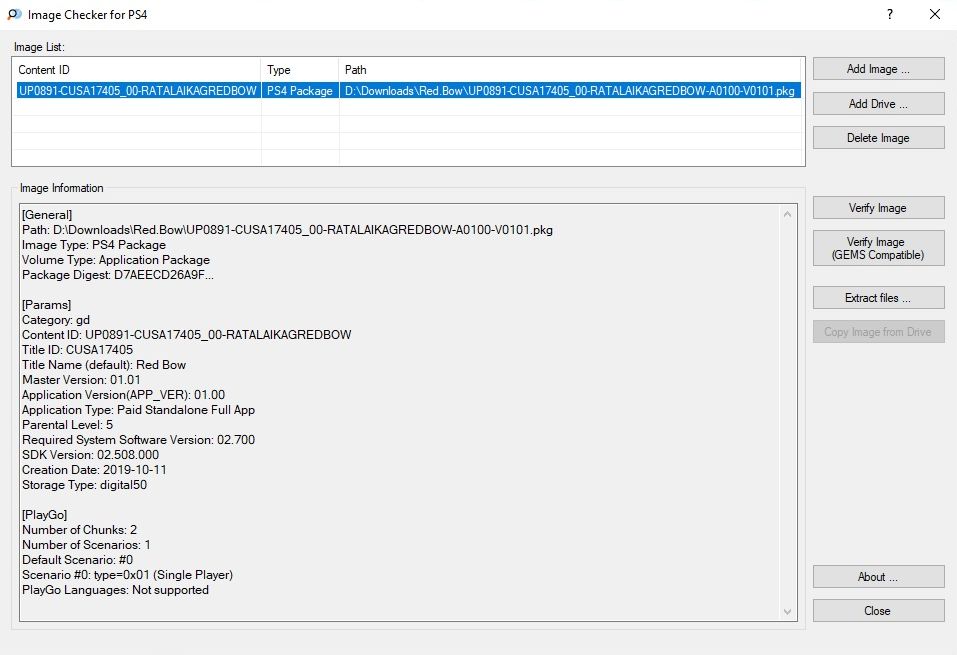Click the scroll up arrow in Image Information
This screenshot has width=957, height=655.
click(x=787, y=214)
